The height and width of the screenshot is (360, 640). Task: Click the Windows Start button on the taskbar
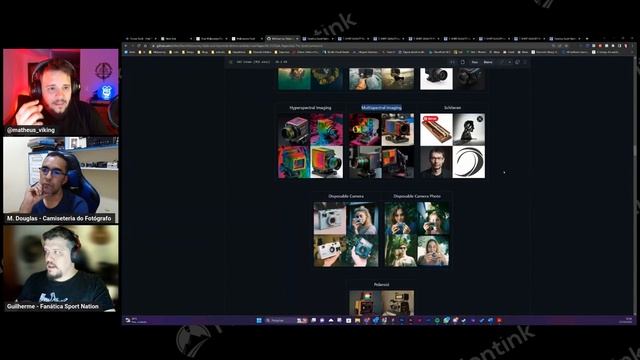259,321
